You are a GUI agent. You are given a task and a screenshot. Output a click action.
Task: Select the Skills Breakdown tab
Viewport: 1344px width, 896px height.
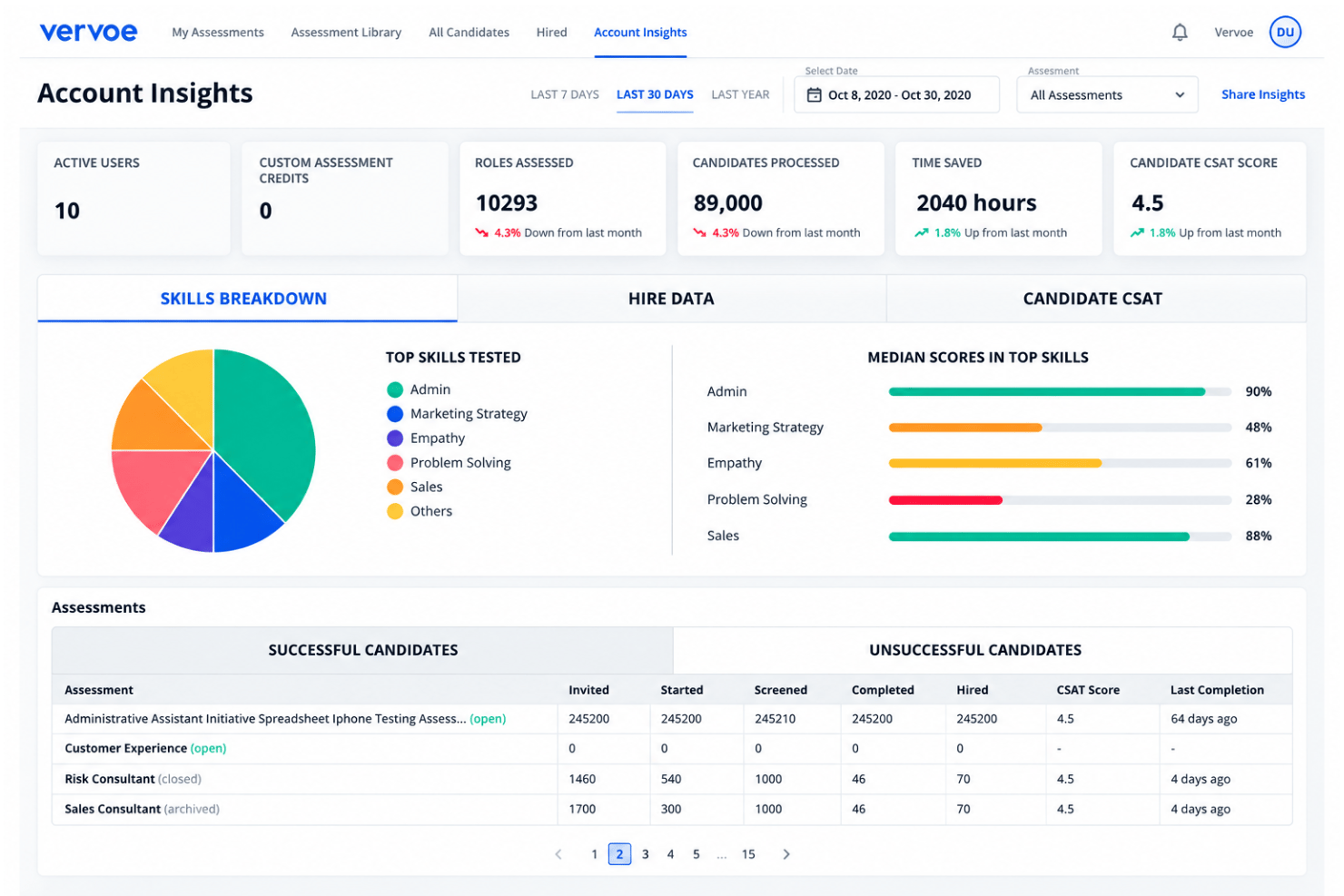pyautogui.click(x=247, y=299)
